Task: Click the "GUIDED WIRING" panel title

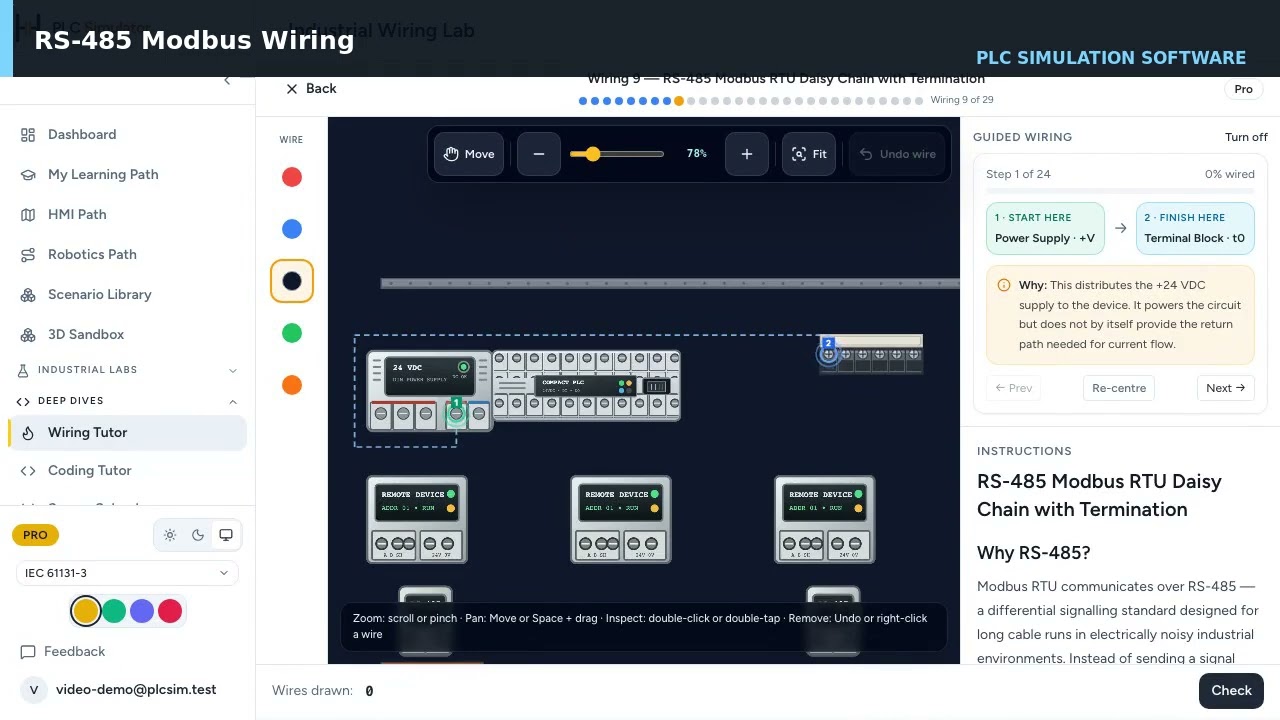Action: (x=1022, y=137)
